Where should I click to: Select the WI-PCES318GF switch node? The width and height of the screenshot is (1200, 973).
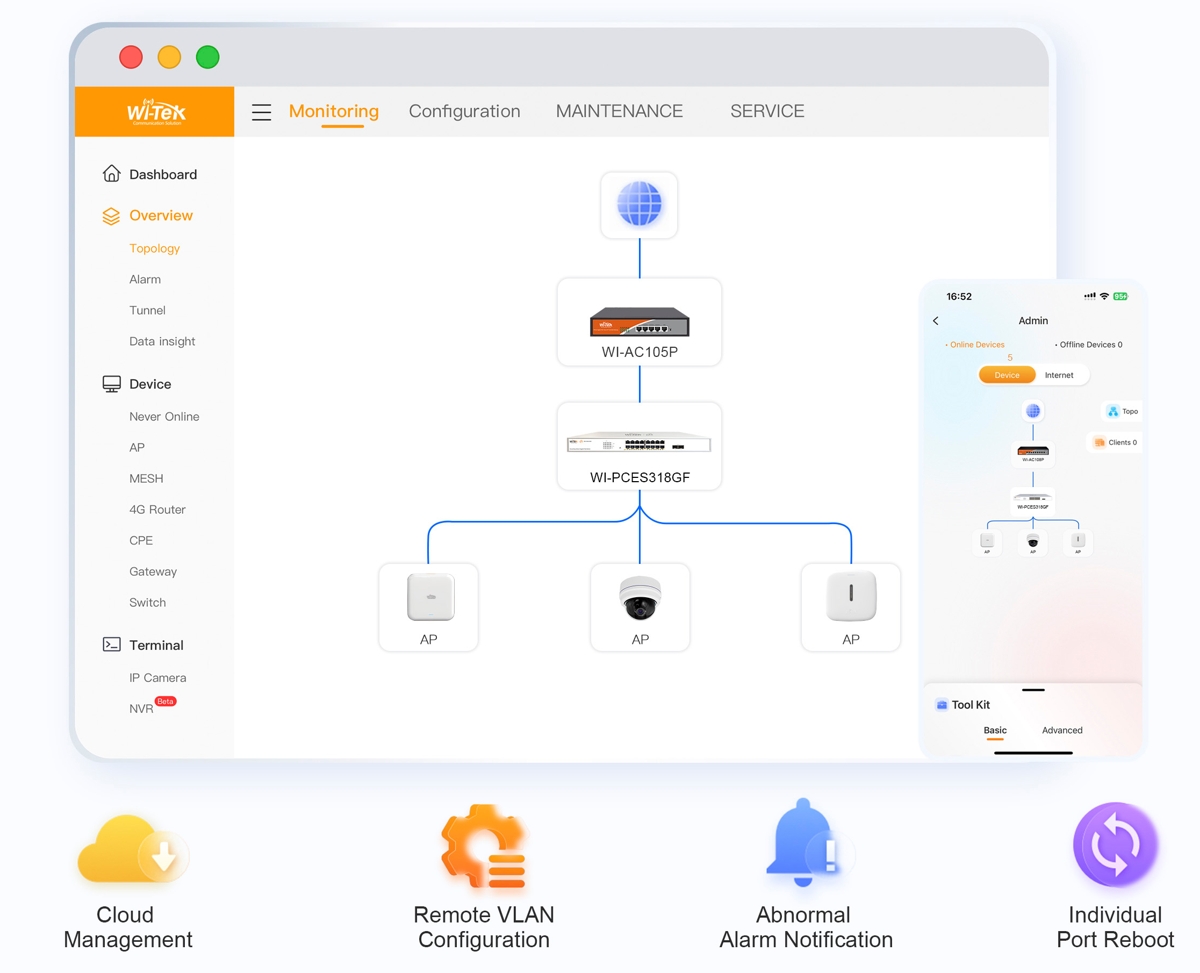tap(639, 446)
